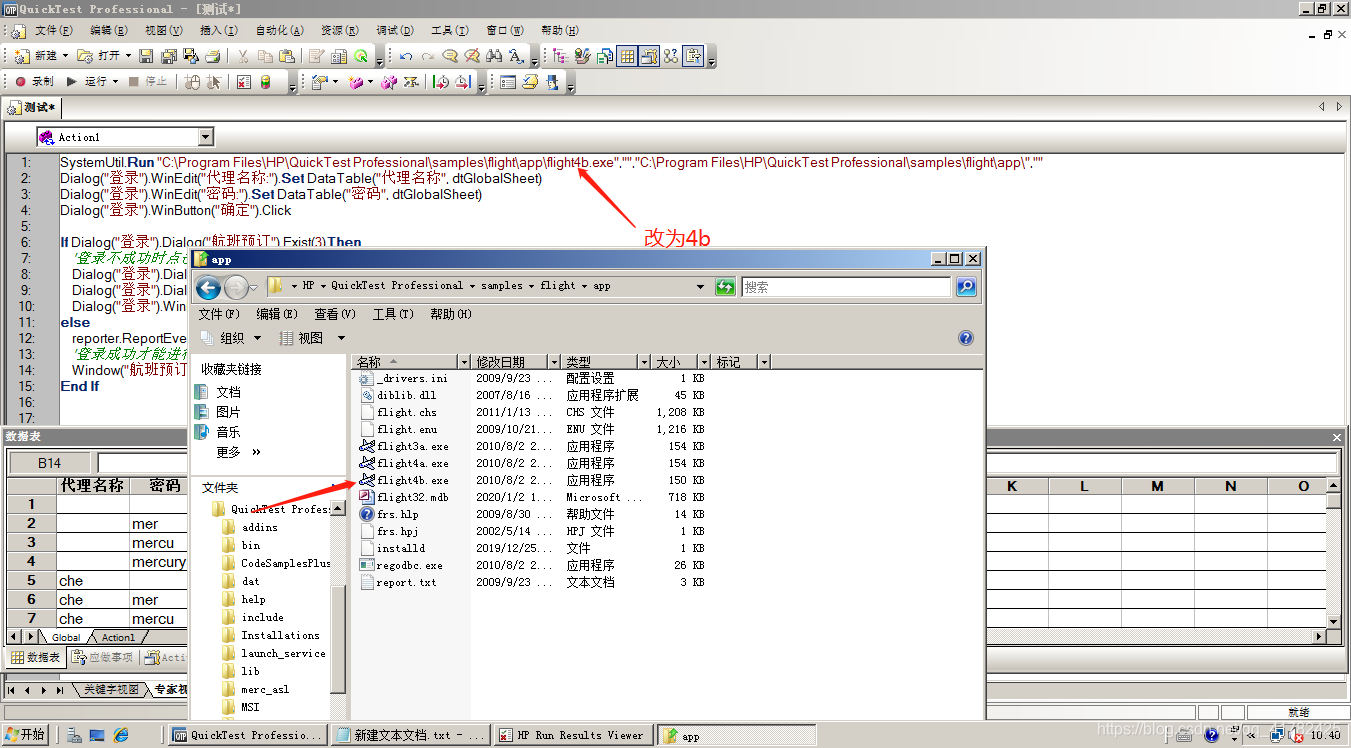Open the Open button dropdown arrow
This screenshot has width=1351, height=748.
click(128, 56)
